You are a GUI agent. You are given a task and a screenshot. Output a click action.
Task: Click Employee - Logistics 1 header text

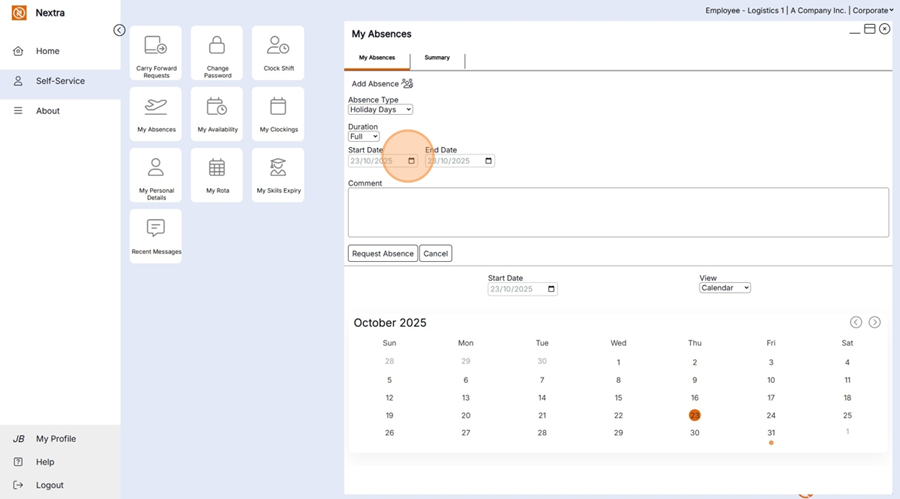click(x=744, y=10)
